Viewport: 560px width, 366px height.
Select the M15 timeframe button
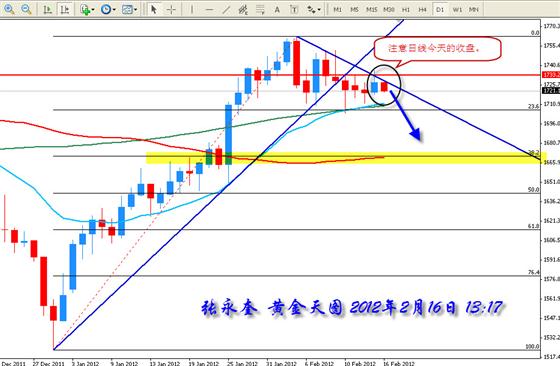(x=371, y=10)
